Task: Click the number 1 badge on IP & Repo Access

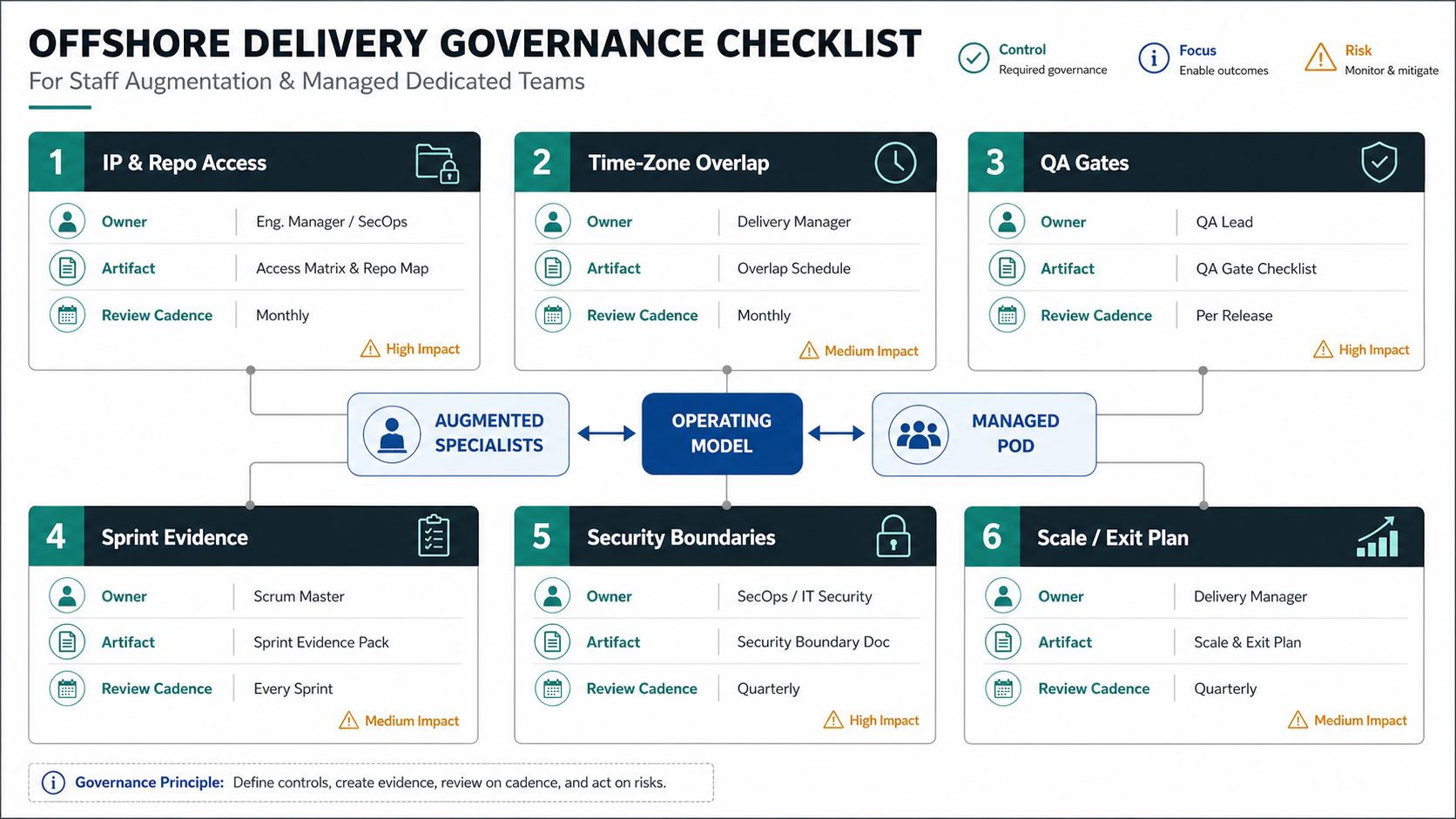Action: coord(57,162)
